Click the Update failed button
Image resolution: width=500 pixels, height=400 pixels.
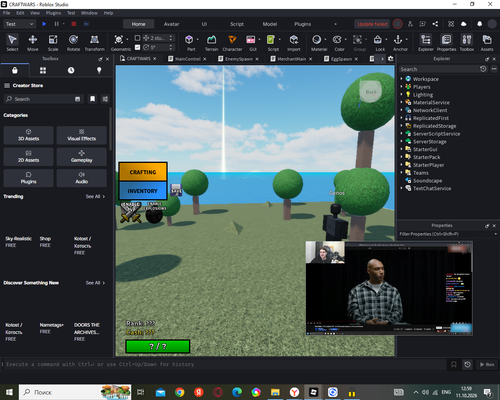pyautogui.click(x=372, y=24)
